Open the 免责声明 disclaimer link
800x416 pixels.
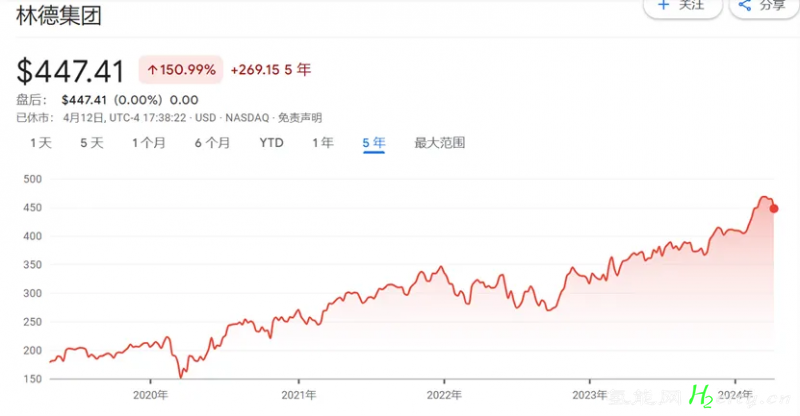coord(300,118)
